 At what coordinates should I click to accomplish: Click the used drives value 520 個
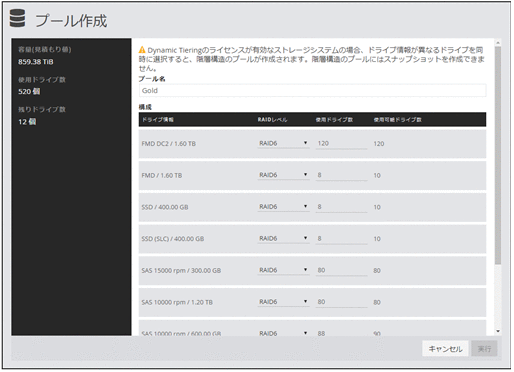tap(29, 92)
